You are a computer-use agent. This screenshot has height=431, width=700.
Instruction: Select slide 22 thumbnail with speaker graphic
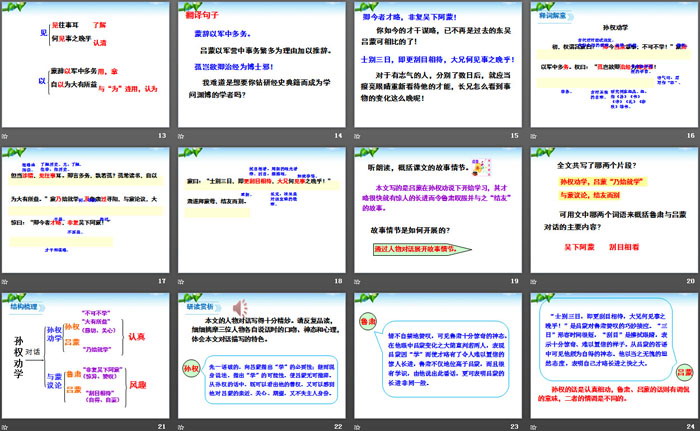(262, 356)
